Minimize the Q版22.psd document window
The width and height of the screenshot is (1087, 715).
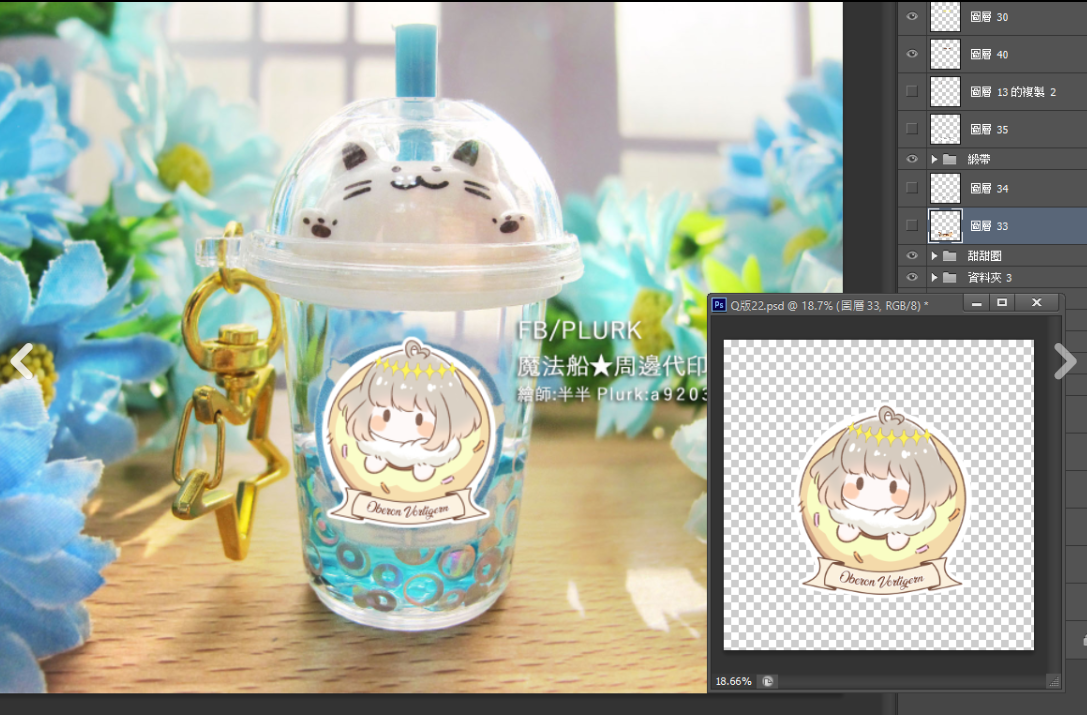point(977,303)
